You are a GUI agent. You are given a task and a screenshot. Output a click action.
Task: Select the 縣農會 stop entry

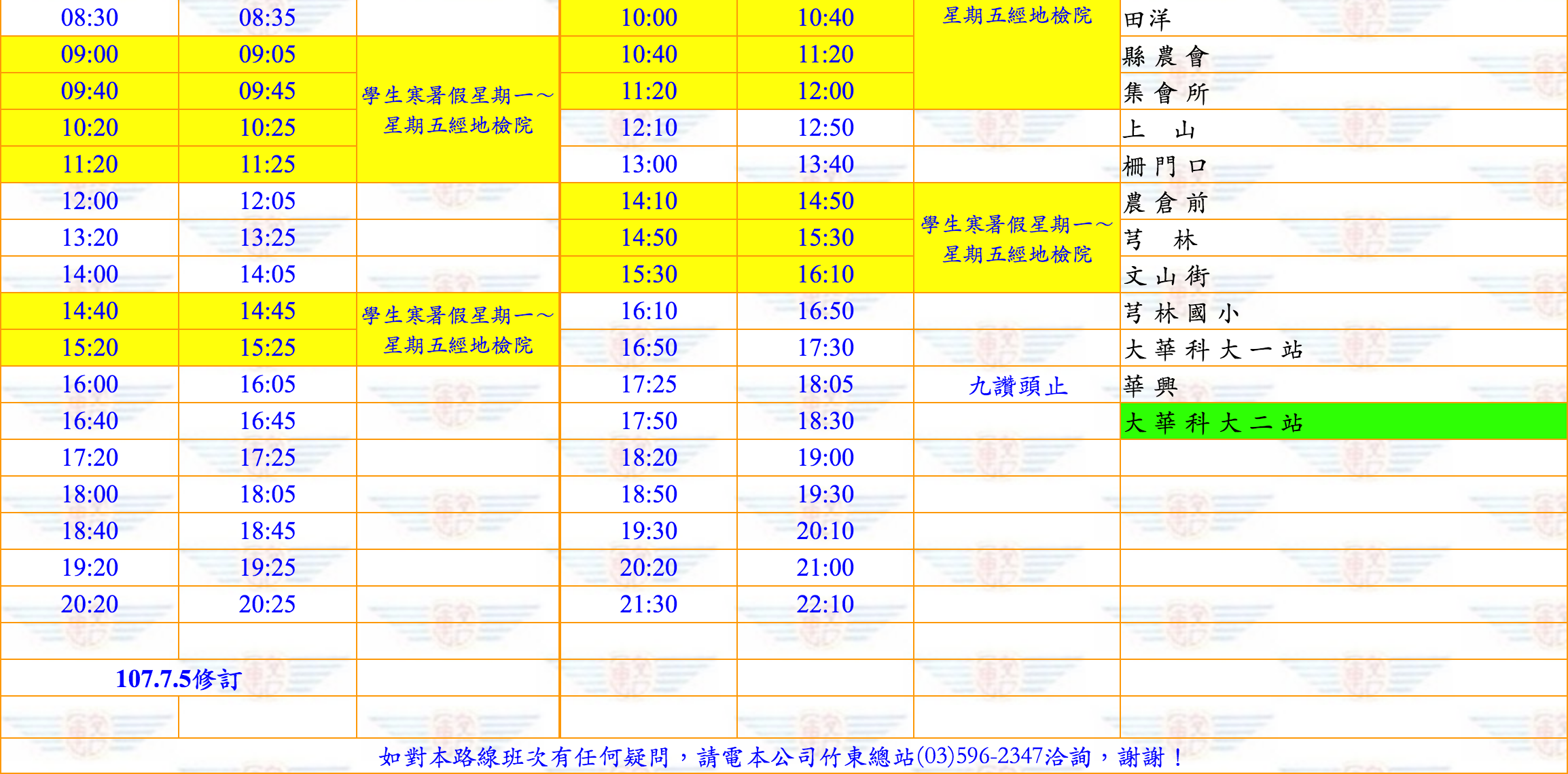[1166, 56]
